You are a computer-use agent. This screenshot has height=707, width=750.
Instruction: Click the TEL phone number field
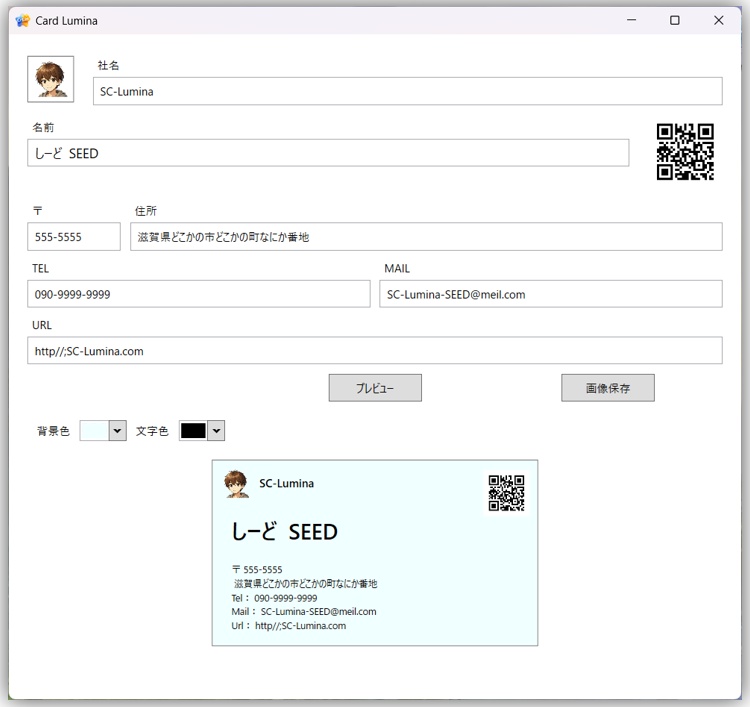click(x=199, y=294)
